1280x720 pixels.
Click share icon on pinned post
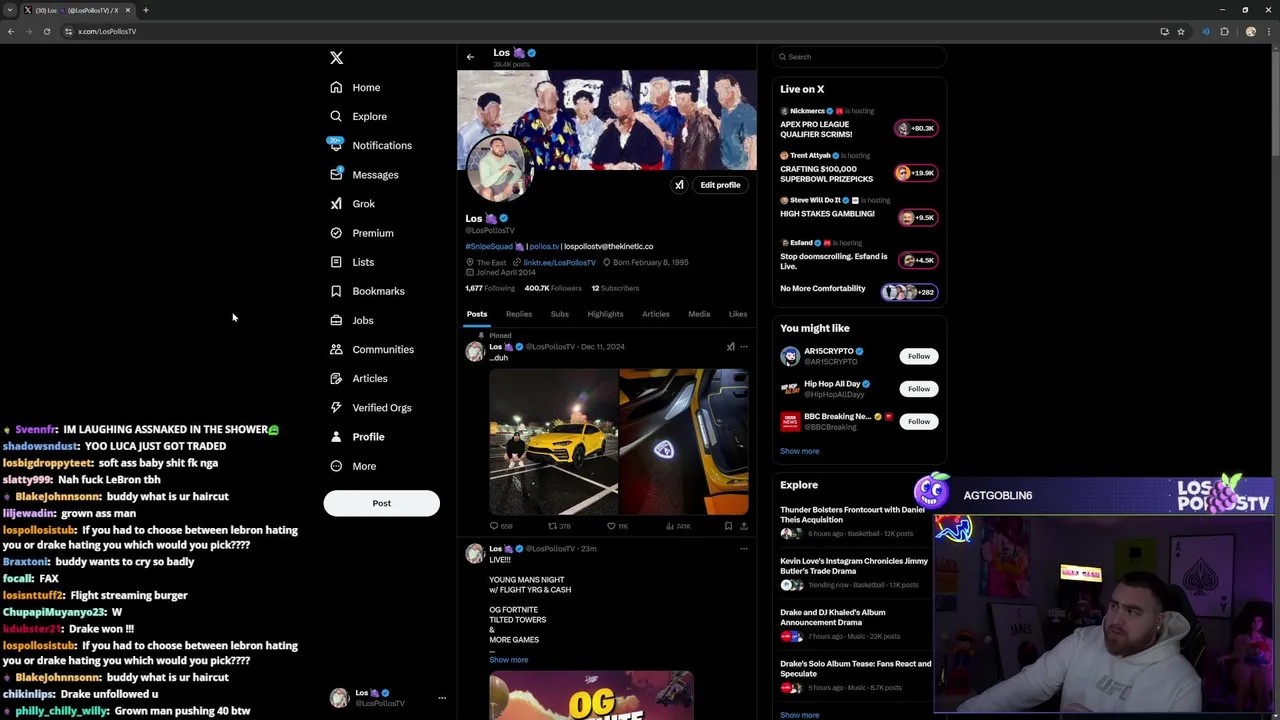743,526
